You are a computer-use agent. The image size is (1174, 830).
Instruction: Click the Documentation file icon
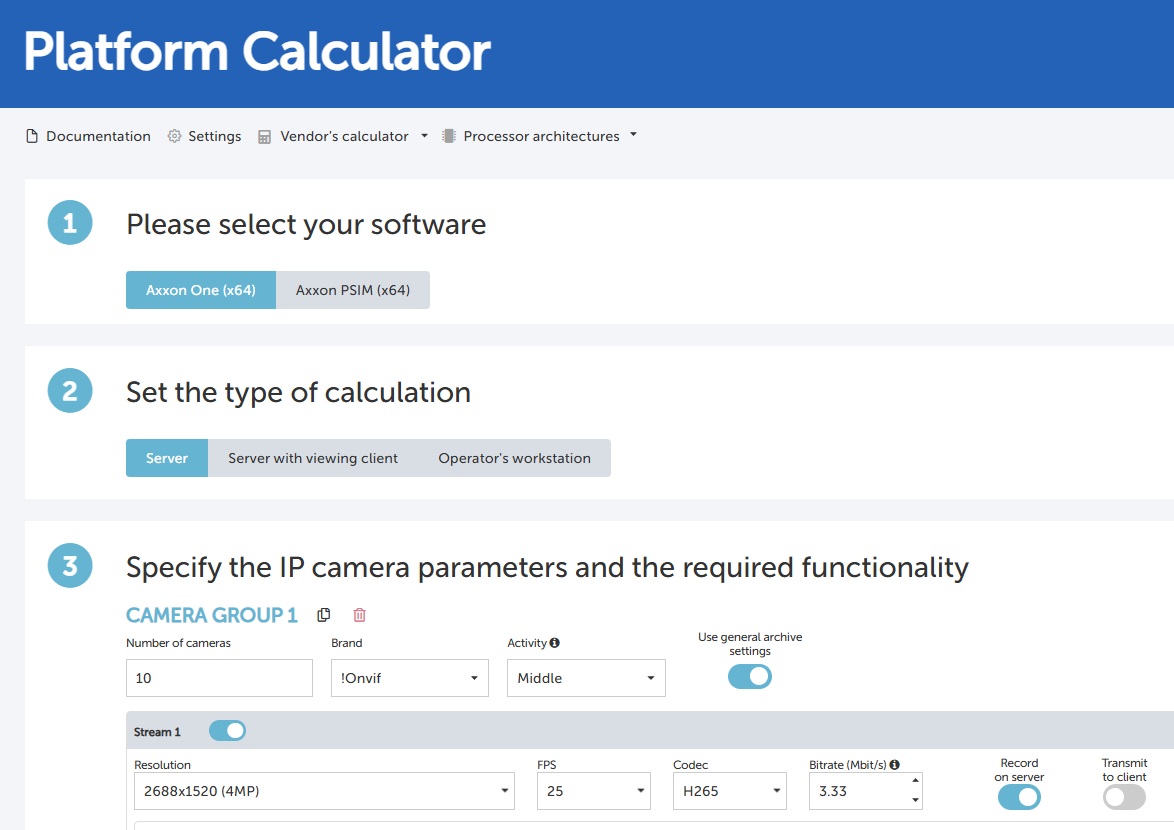(32, 136)
